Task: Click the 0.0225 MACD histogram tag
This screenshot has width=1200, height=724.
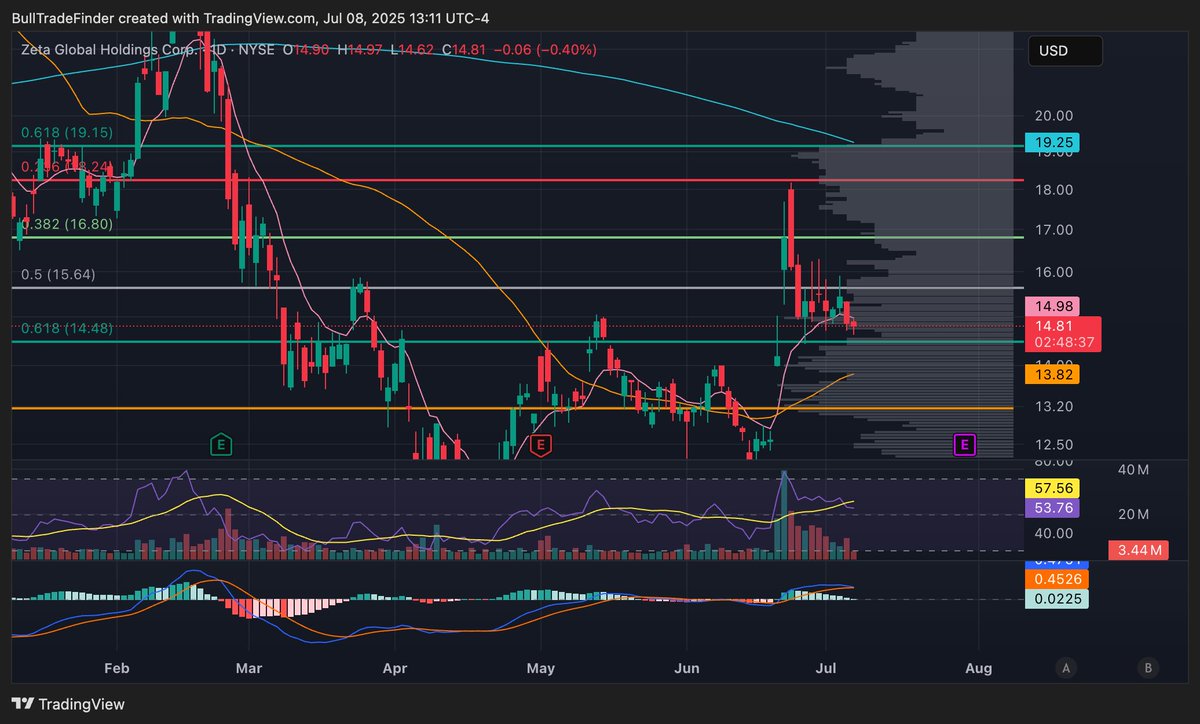Action: coord(1057,599)
